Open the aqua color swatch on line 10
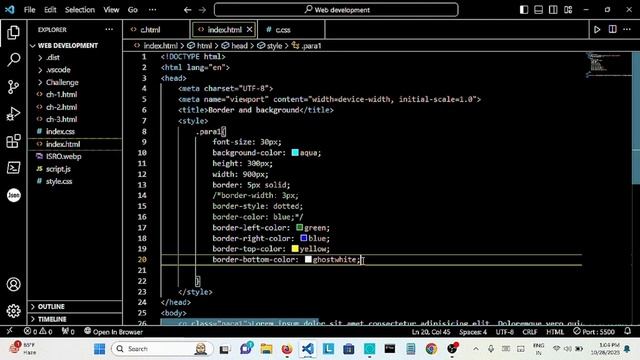 (x=295, y=153)
